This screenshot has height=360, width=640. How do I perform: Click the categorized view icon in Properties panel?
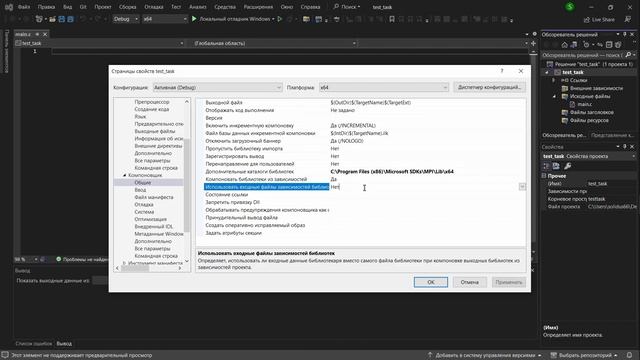pyautogui.click(x=546, y=166)
